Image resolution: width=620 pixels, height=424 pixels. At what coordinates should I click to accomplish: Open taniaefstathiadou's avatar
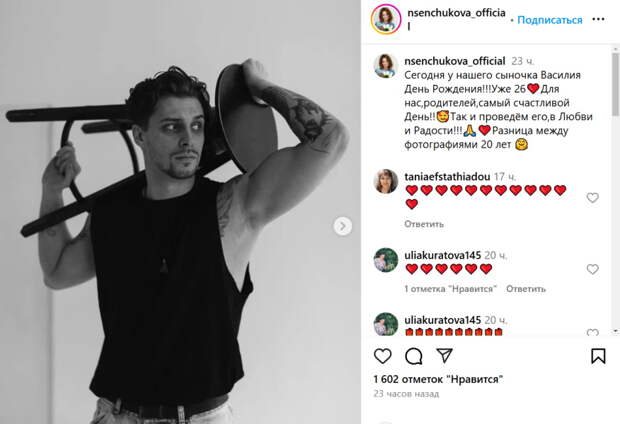click(386, 182)
